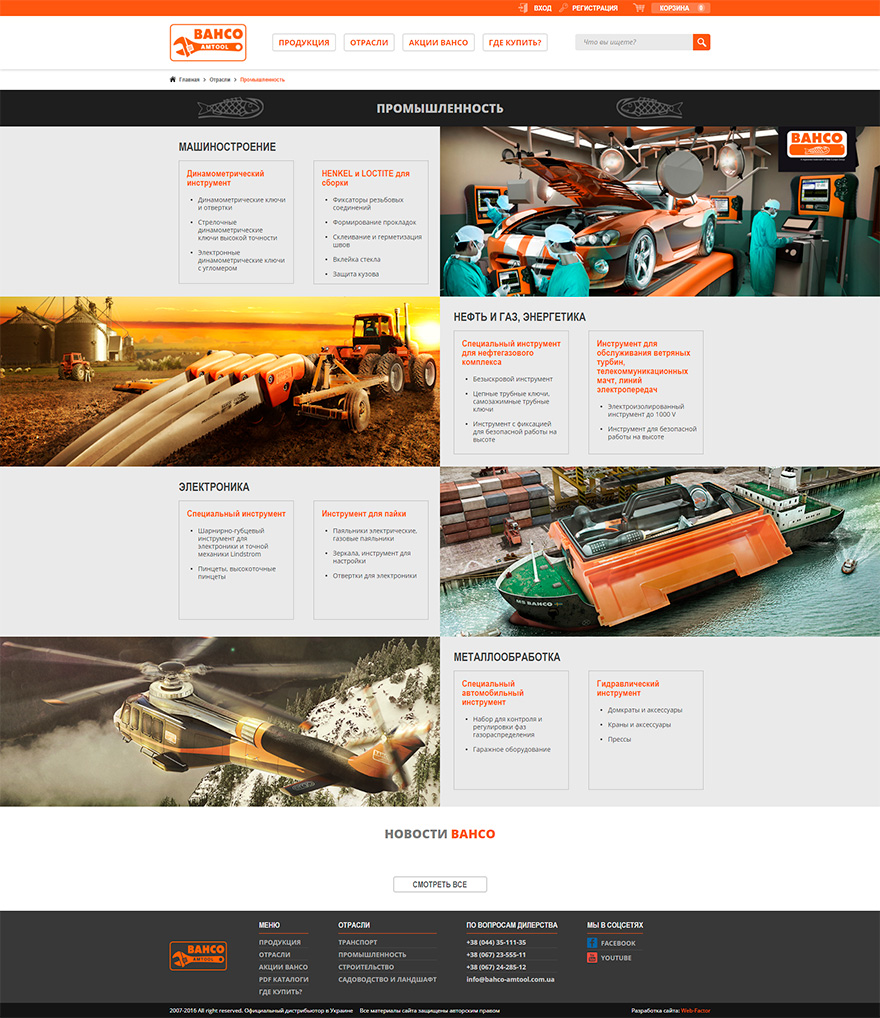
Task: Click the helicopter image
Action: (x=220, y=722)
